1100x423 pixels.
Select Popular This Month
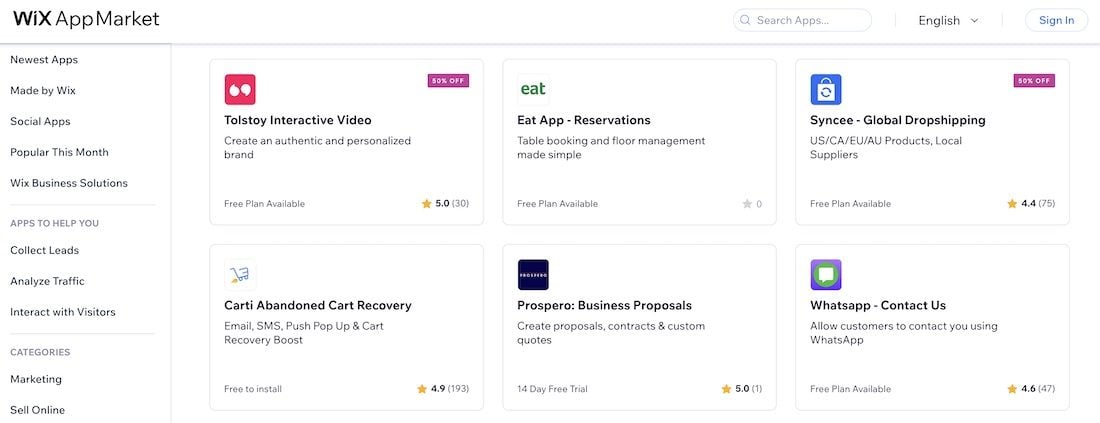pos(59,152)
